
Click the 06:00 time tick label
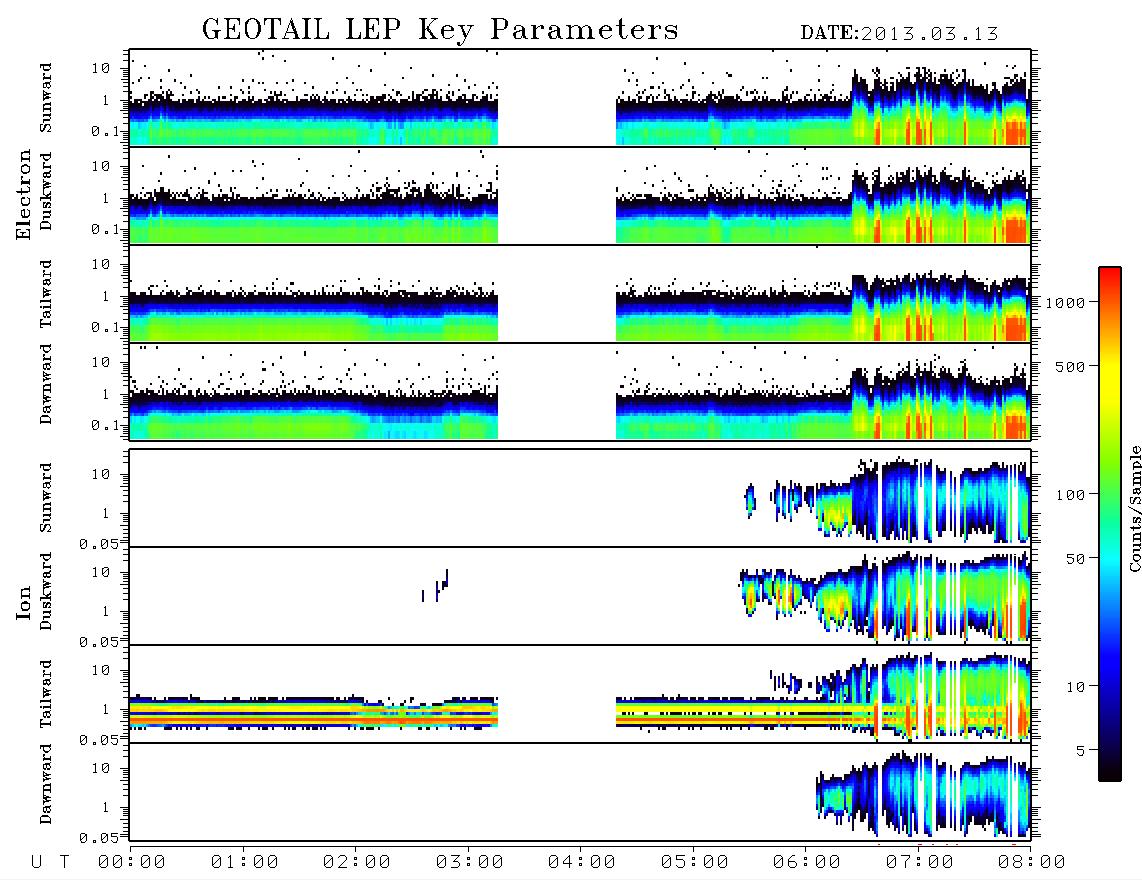click(x=807, y=862)
